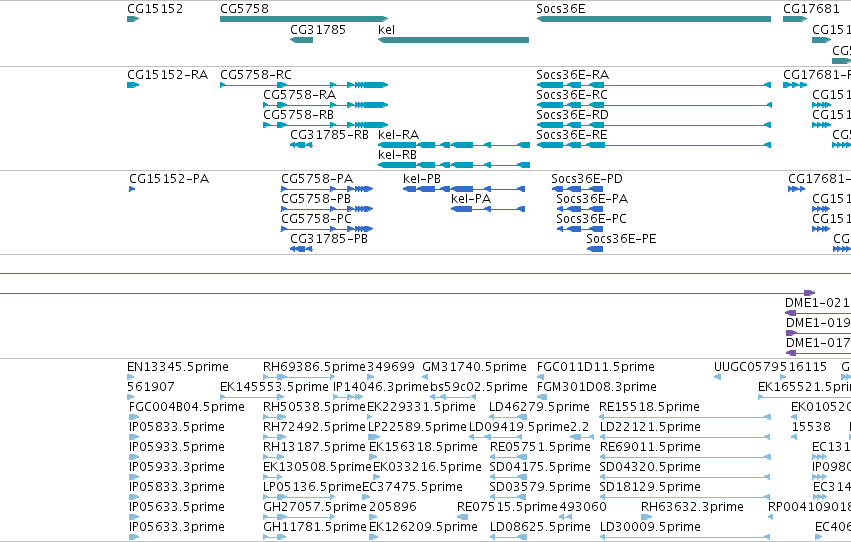Open EST LD46279.5prime label
The image size is (851, 542).
pyautogui.click(x=539, y=407)
